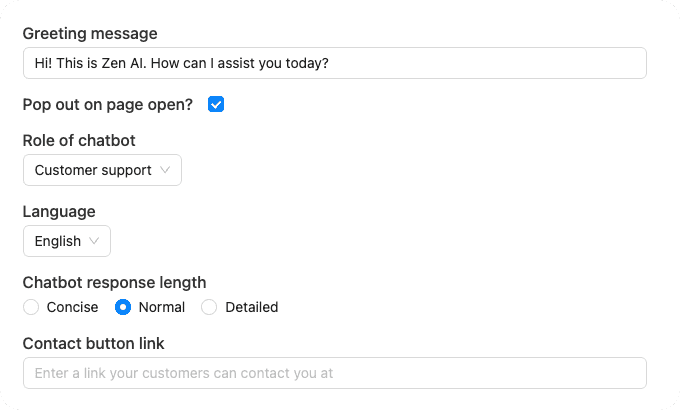Click the 'Customer support' selected value text
This screenshot has width=680, height=410.
click(93, 170)
